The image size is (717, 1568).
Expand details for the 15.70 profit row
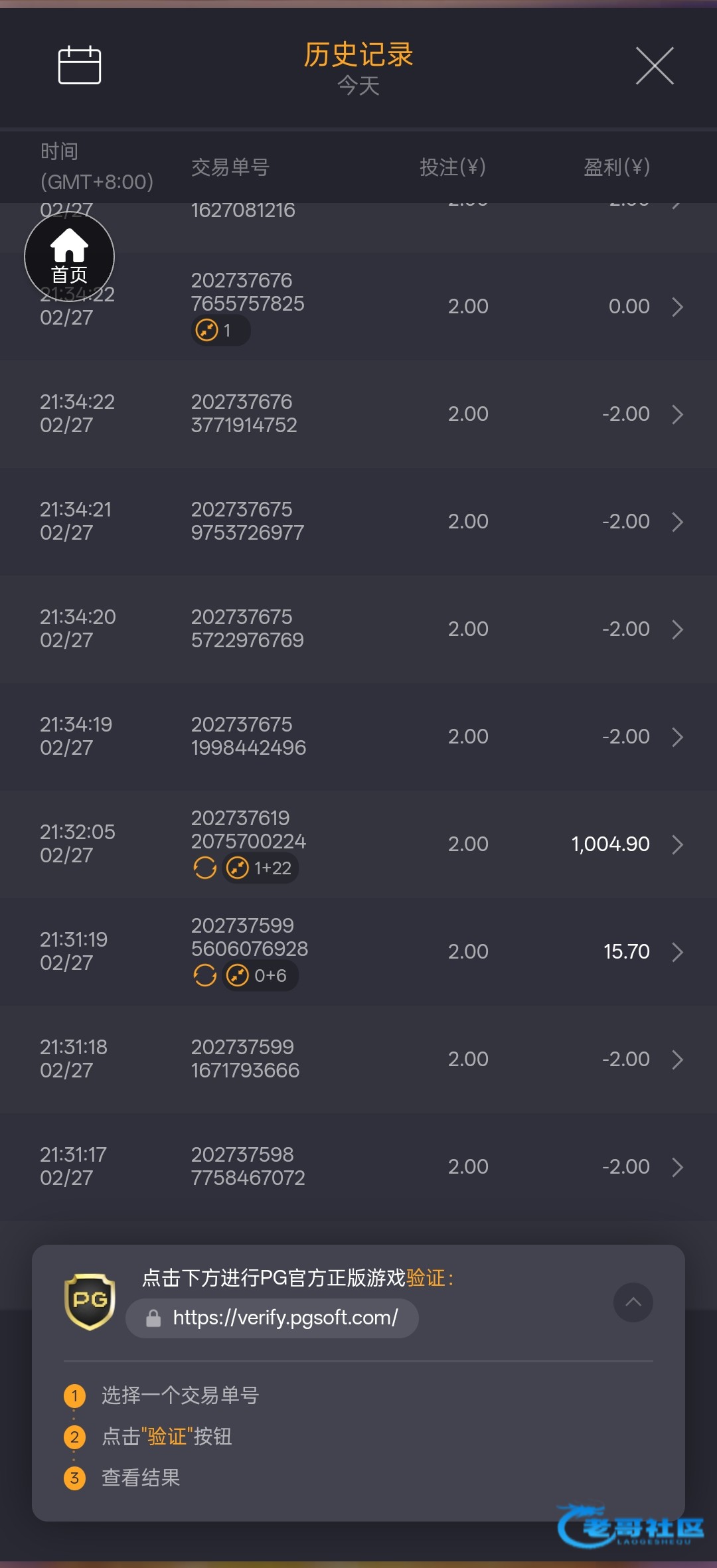click(x=677, y=952)
